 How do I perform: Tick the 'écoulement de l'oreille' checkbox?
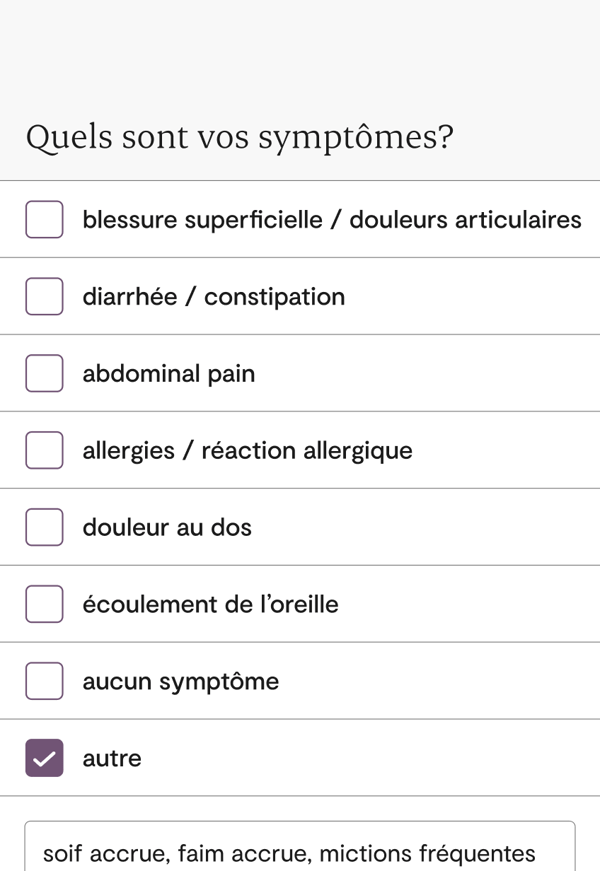point(44,604)
